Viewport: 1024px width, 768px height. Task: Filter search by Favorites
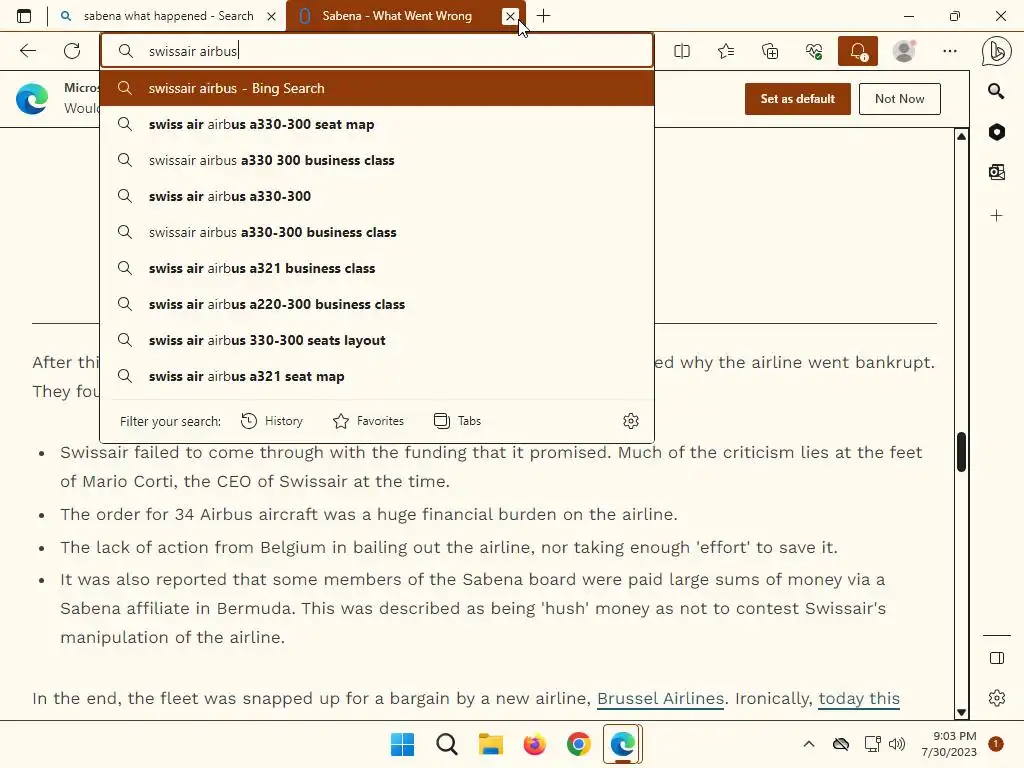click(368, 421)
